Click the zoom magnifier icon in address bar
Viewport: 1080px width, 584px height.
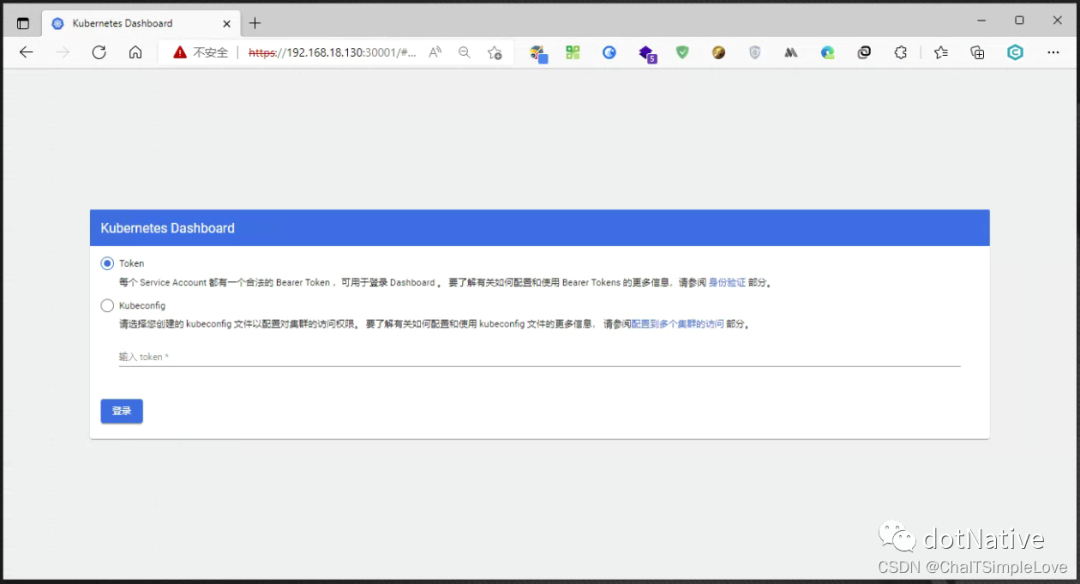[464, 52]
